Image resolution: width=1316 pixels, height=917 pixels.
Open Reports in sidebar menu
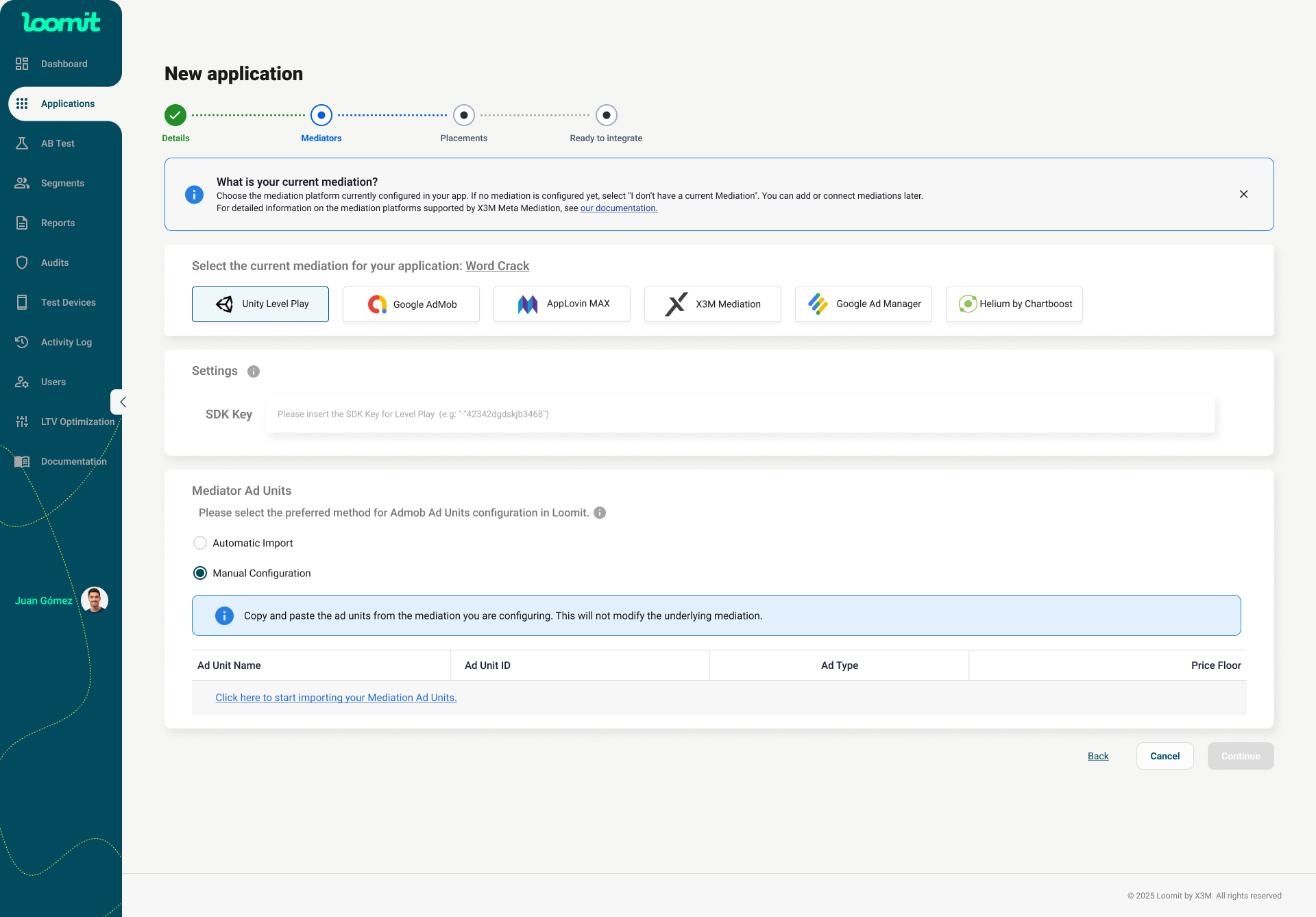pyautogui.click(x=58, y=223)
